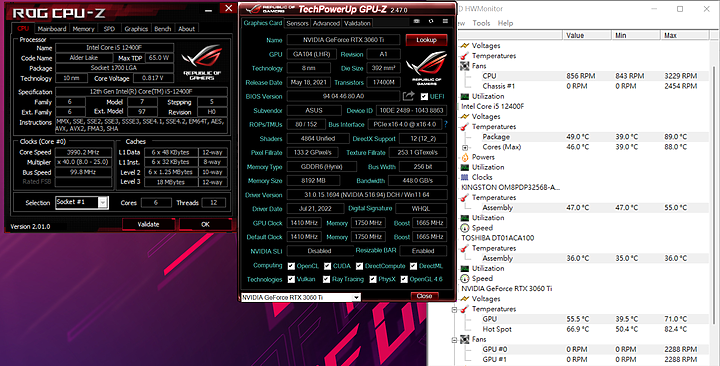Take a screenshot via GPU-Z camera icon
This screenshot has height=366, width=720.
(x=416, y=21)
